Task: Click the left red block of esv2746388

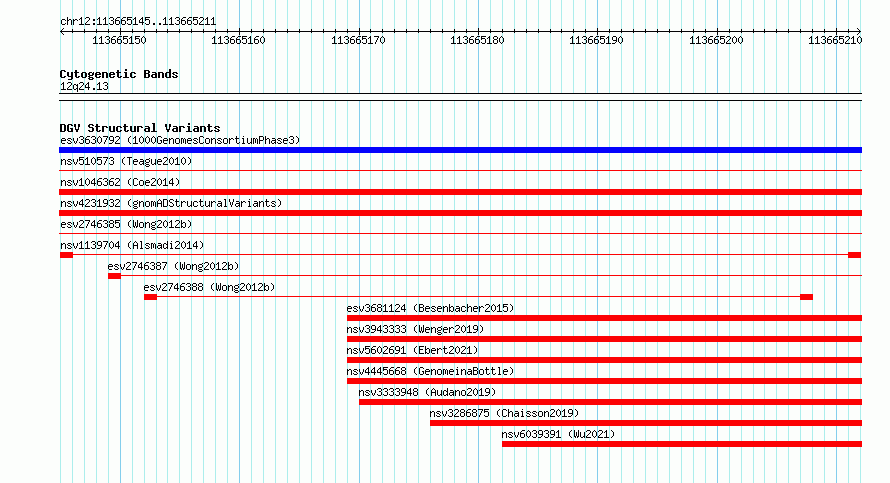Action: point(150,297)
